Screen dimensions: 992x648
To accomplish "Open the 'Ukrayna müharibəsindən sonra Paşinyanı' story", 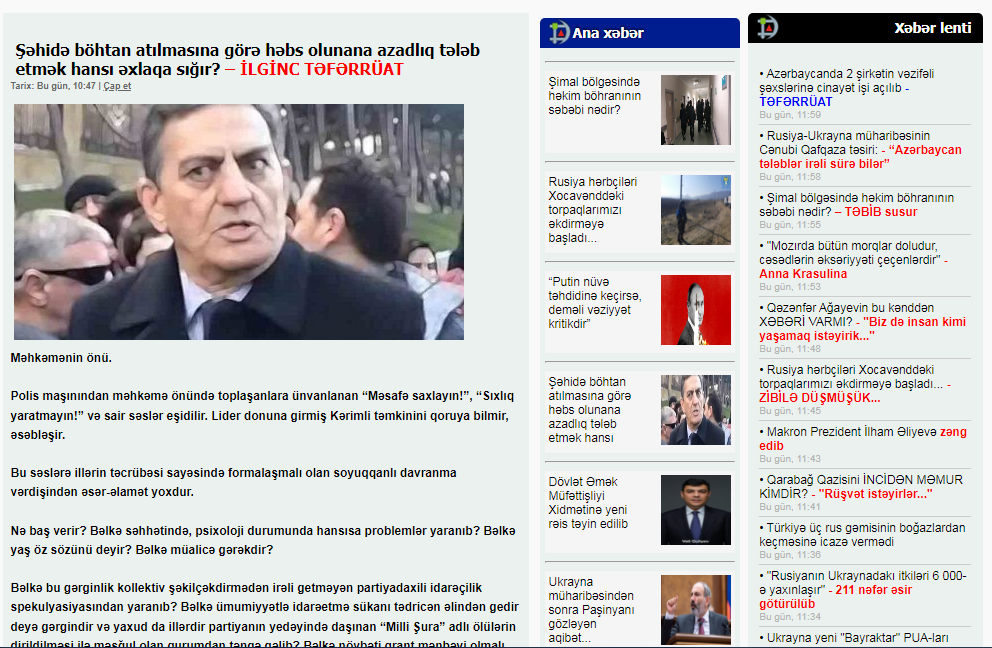I will pyautogui.click(x=591, y=609).
